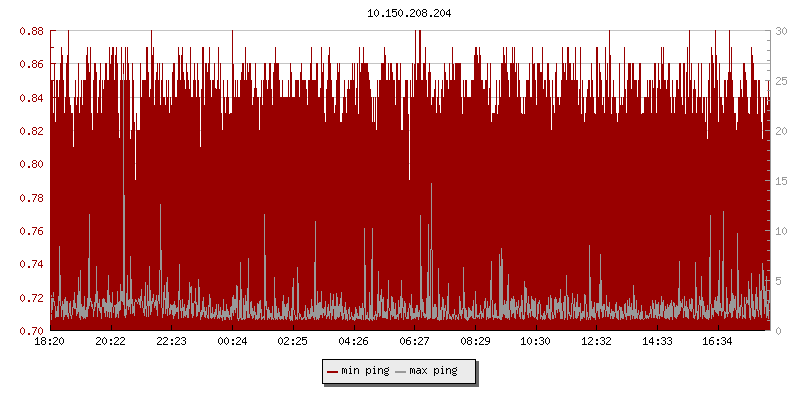This screenshot has width=800, height=400.
Task: Select the 16:34 time axis label
Action: coord(717,342)
